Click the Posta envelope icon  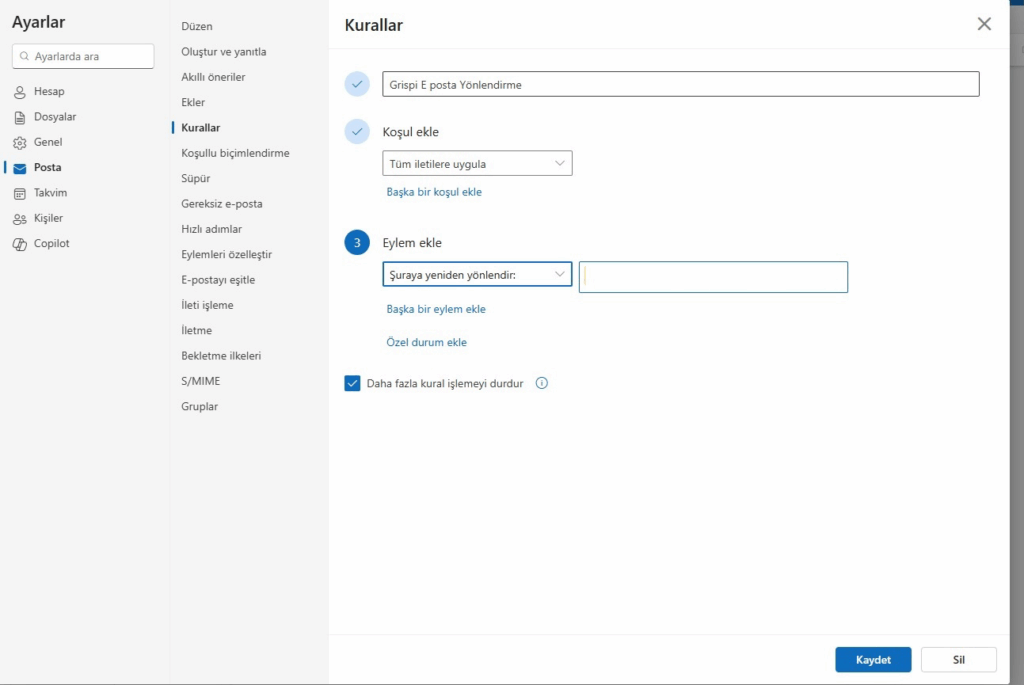(20, 168)
